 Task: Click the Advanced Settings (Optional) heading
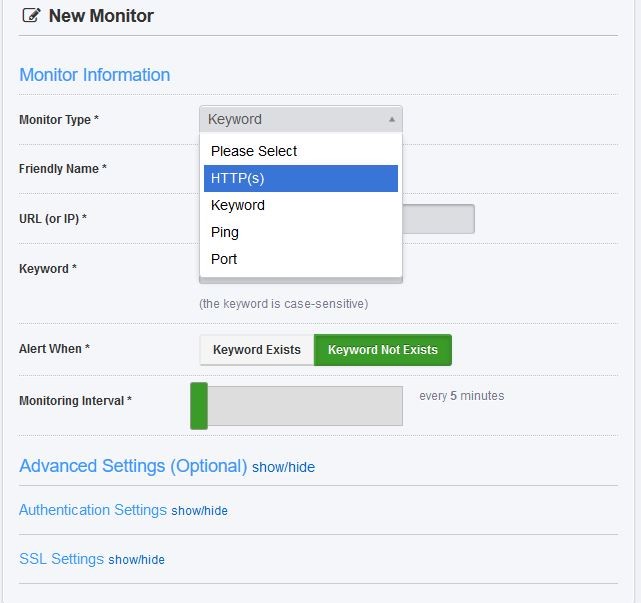(x=133, y=466)
